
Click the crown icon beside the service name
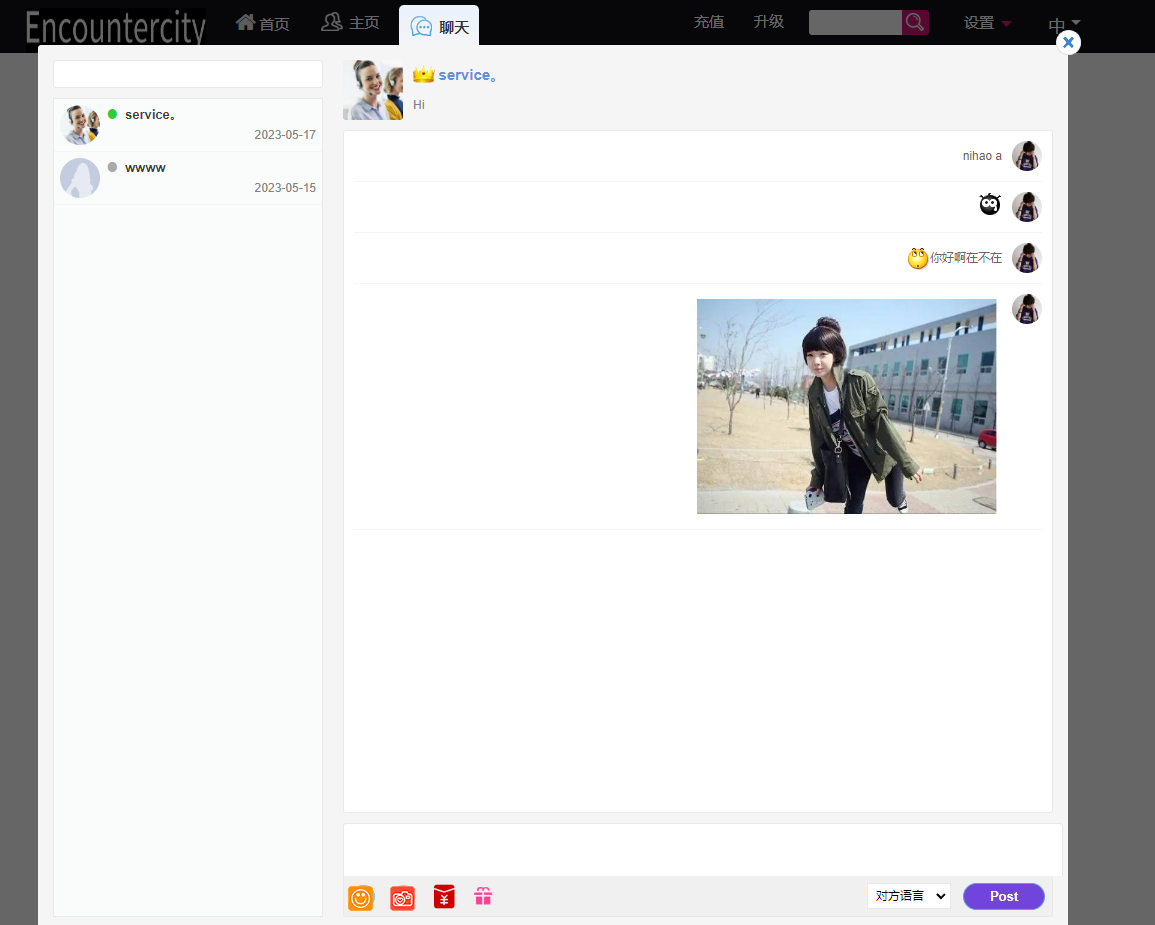coord(423,75)
